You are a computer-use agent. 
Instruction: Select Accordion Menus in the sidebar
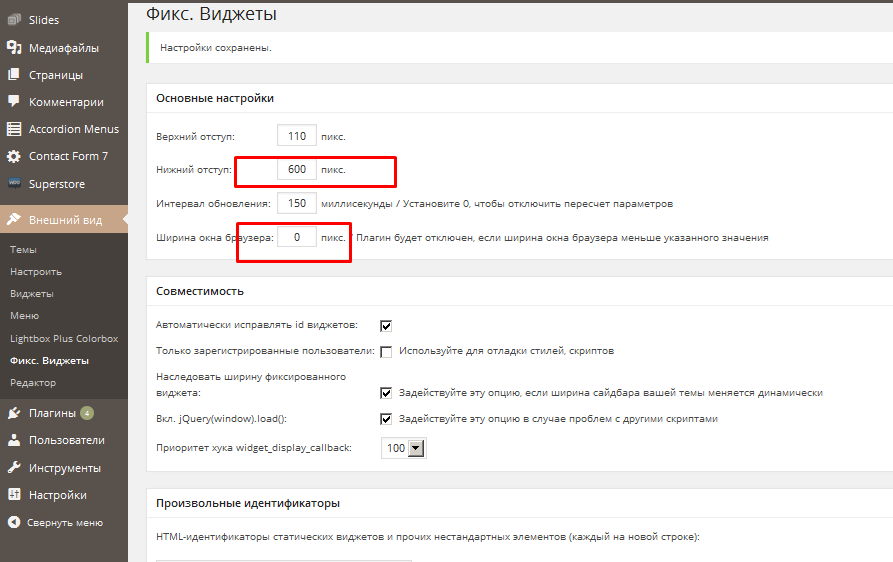click(x=73, y=129)
